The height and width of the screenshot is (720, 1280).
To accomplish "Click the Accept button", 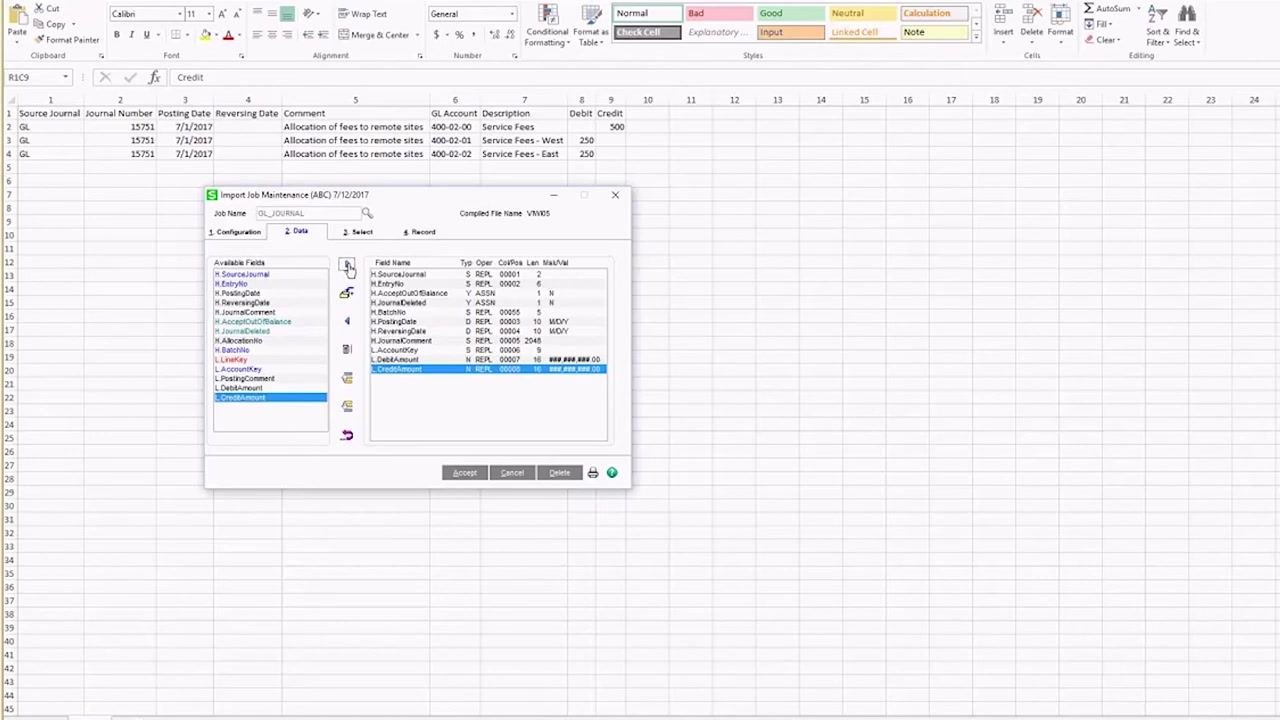I will [465, 472].
